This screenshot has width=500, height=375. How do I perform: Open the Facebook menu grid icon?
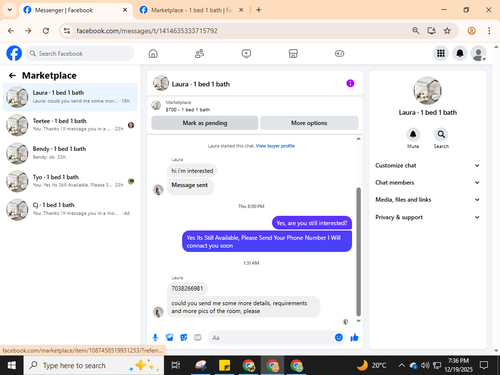(x=441, y=53)
